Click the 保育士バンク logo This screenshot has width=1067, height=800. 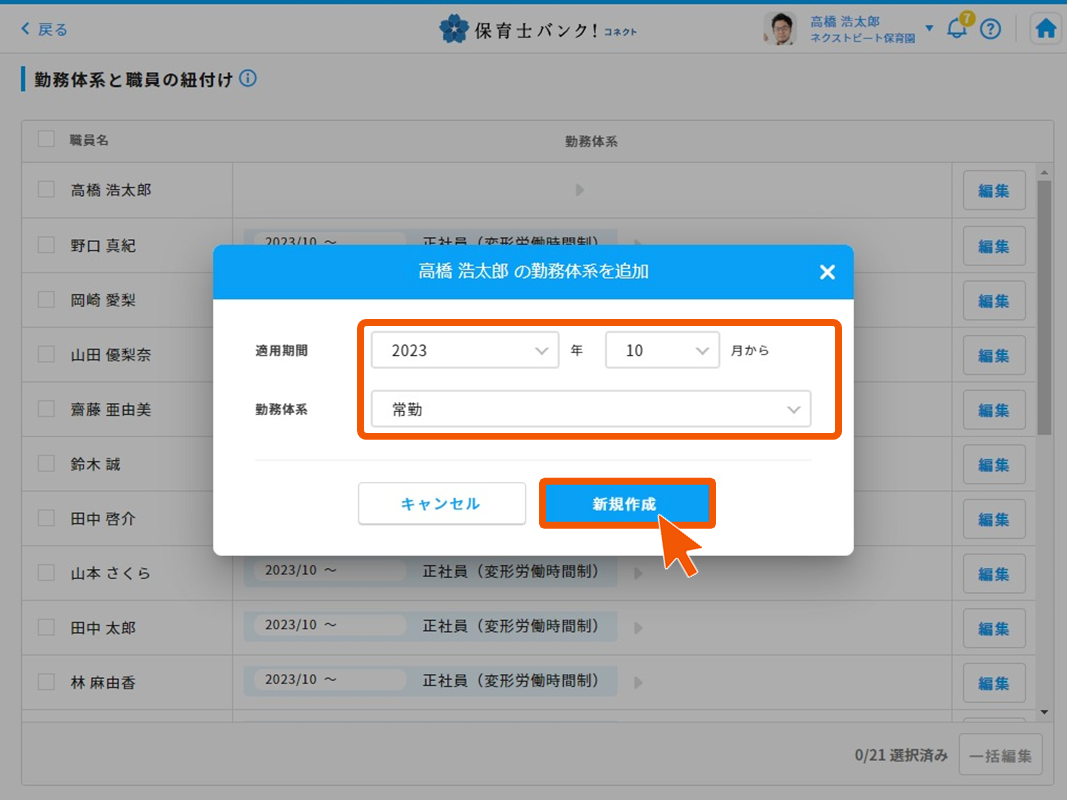pyautogui.click(x=538, y=29)
